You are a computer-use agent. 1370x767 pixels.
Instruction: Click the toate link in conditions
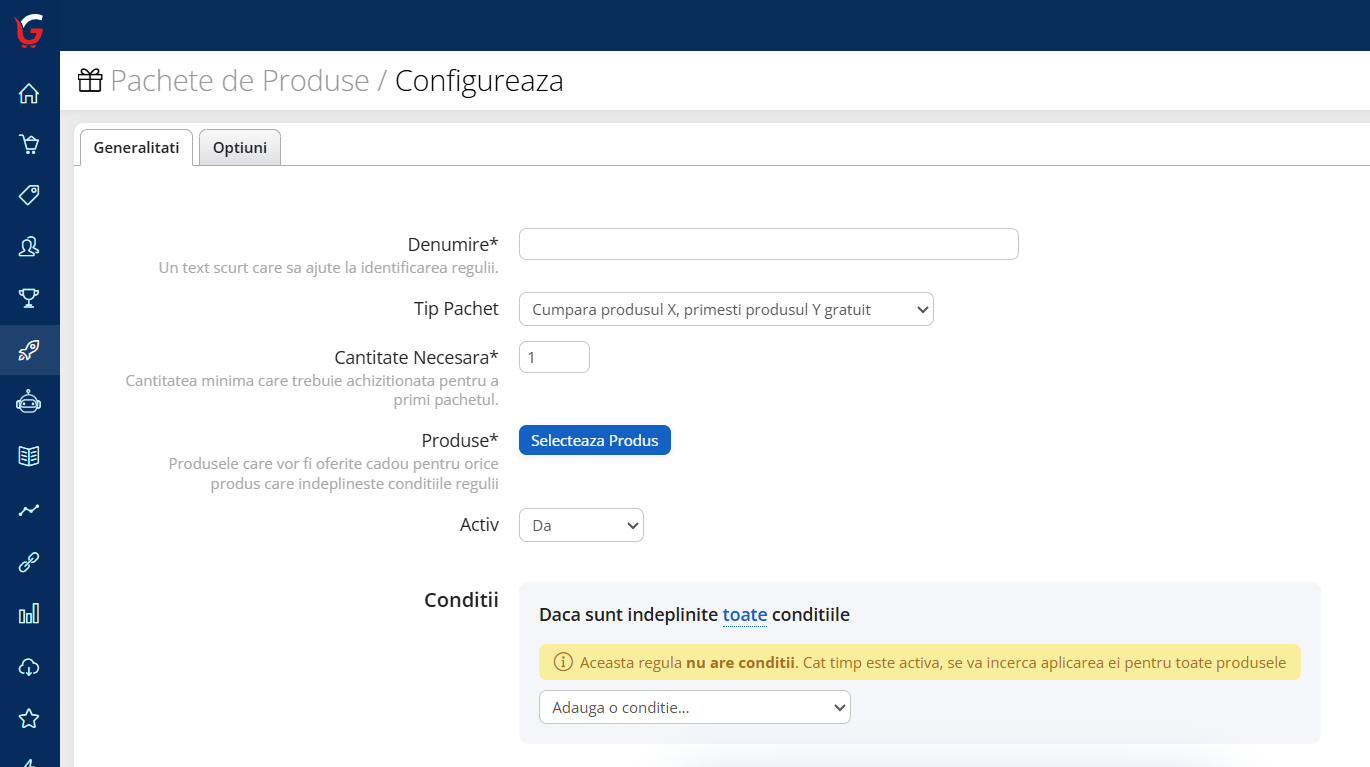pos(745,615)
